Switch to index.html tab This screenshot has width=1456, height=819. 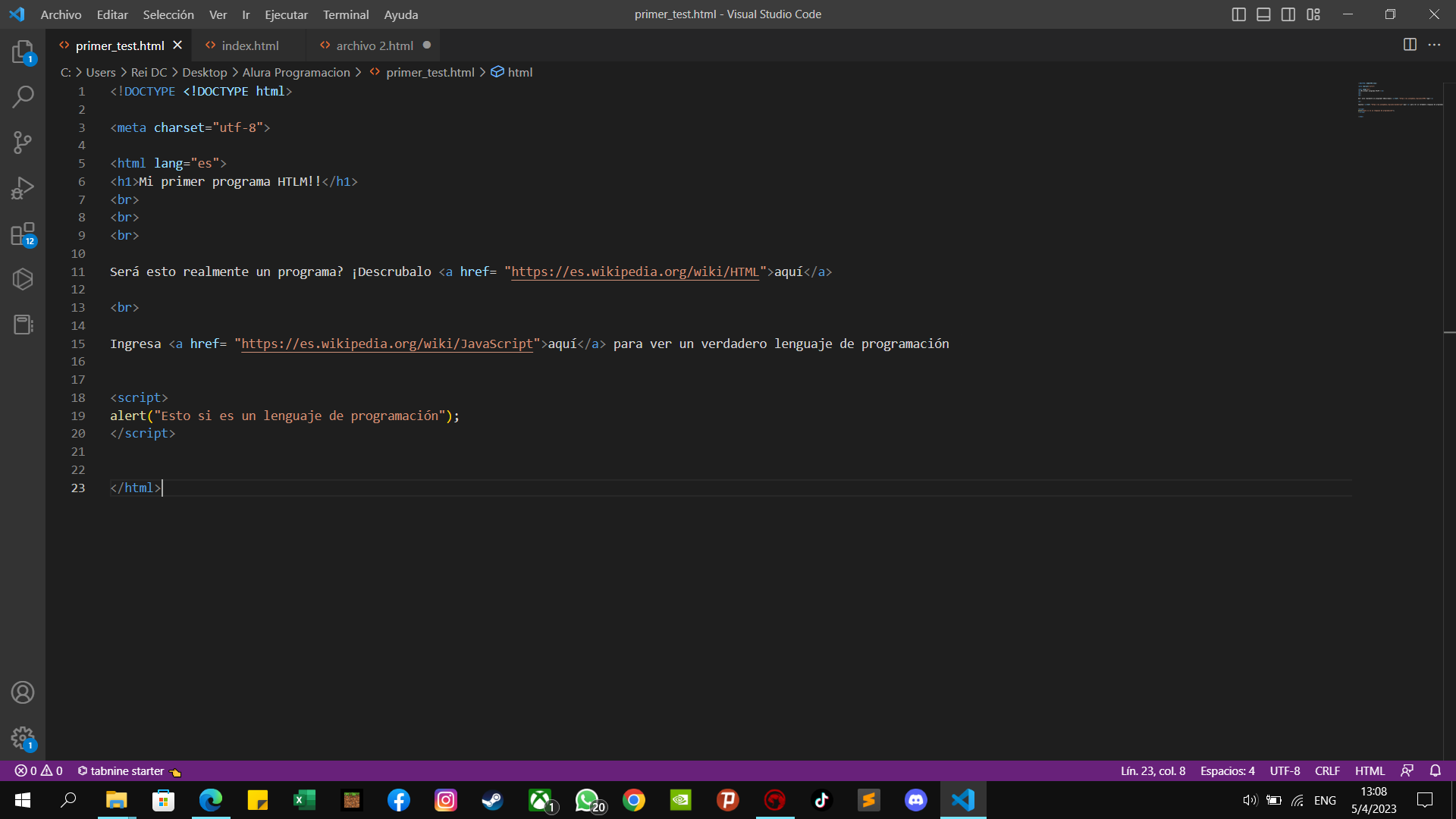tap(249, 45)
